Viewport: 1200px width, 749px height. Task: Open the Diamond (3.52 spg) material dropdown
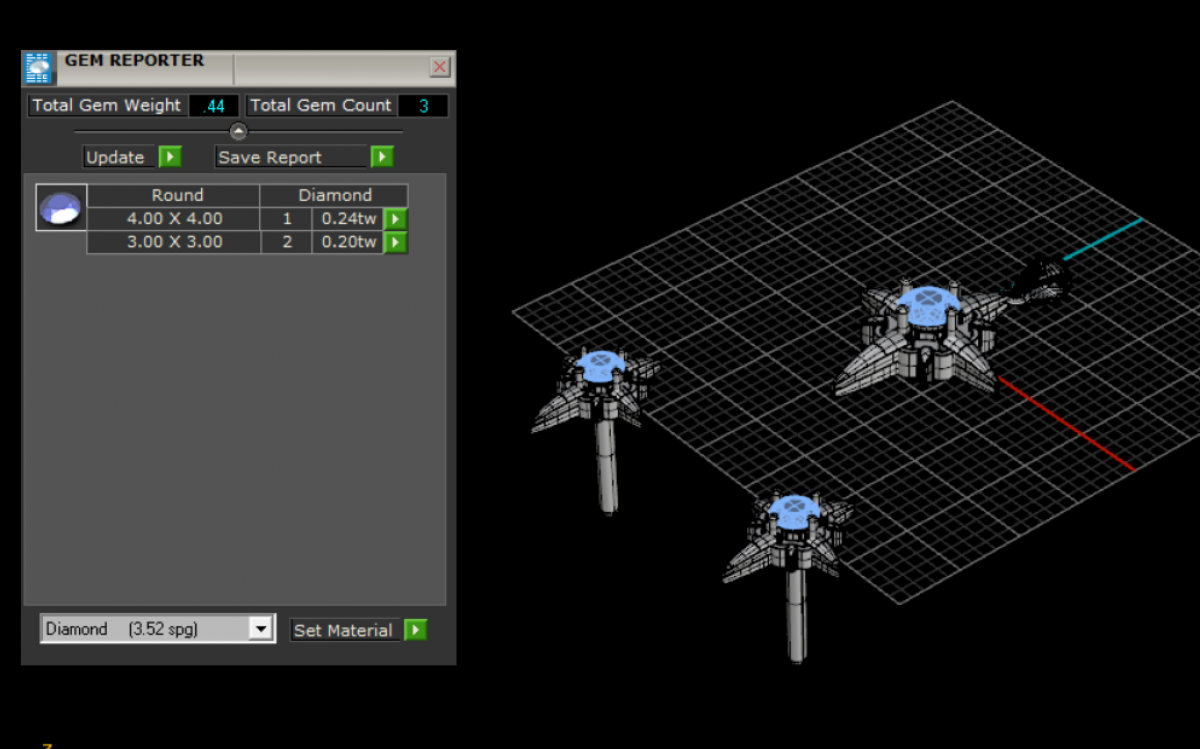click(x=260, y=629)
